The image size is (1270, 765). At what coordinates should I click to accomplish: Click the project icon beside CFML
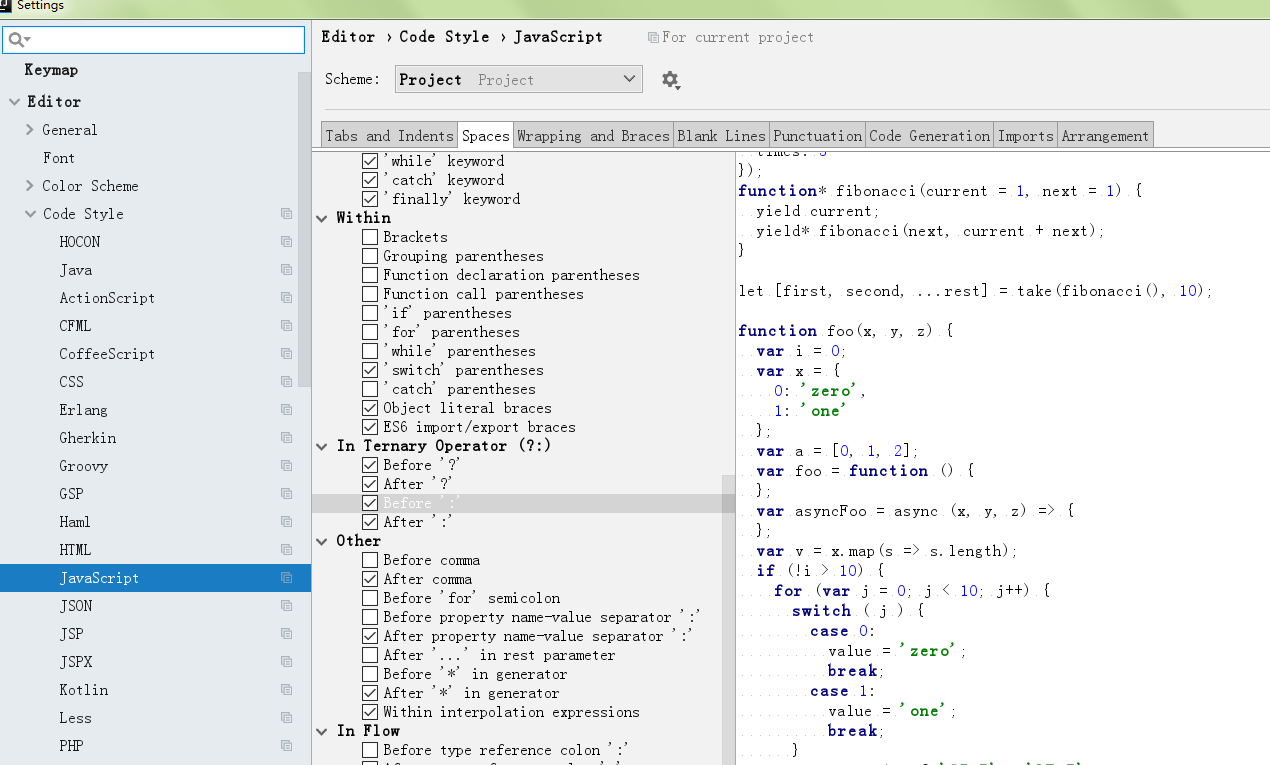click(286, 326)
